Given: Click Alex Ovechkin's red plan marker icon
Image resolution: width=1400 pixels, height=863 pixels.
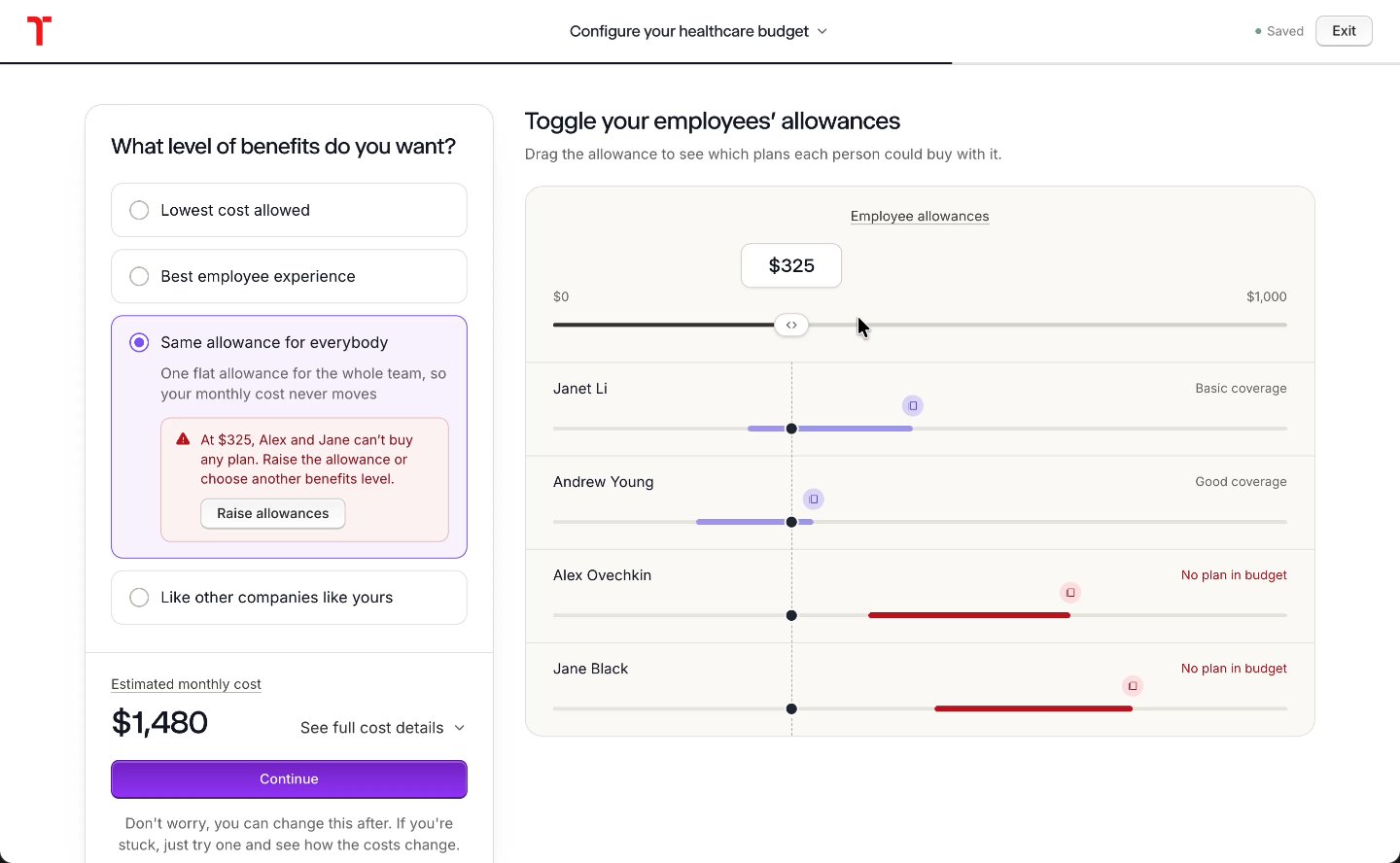Looking at the screenshot, I should pos(1070,592).
